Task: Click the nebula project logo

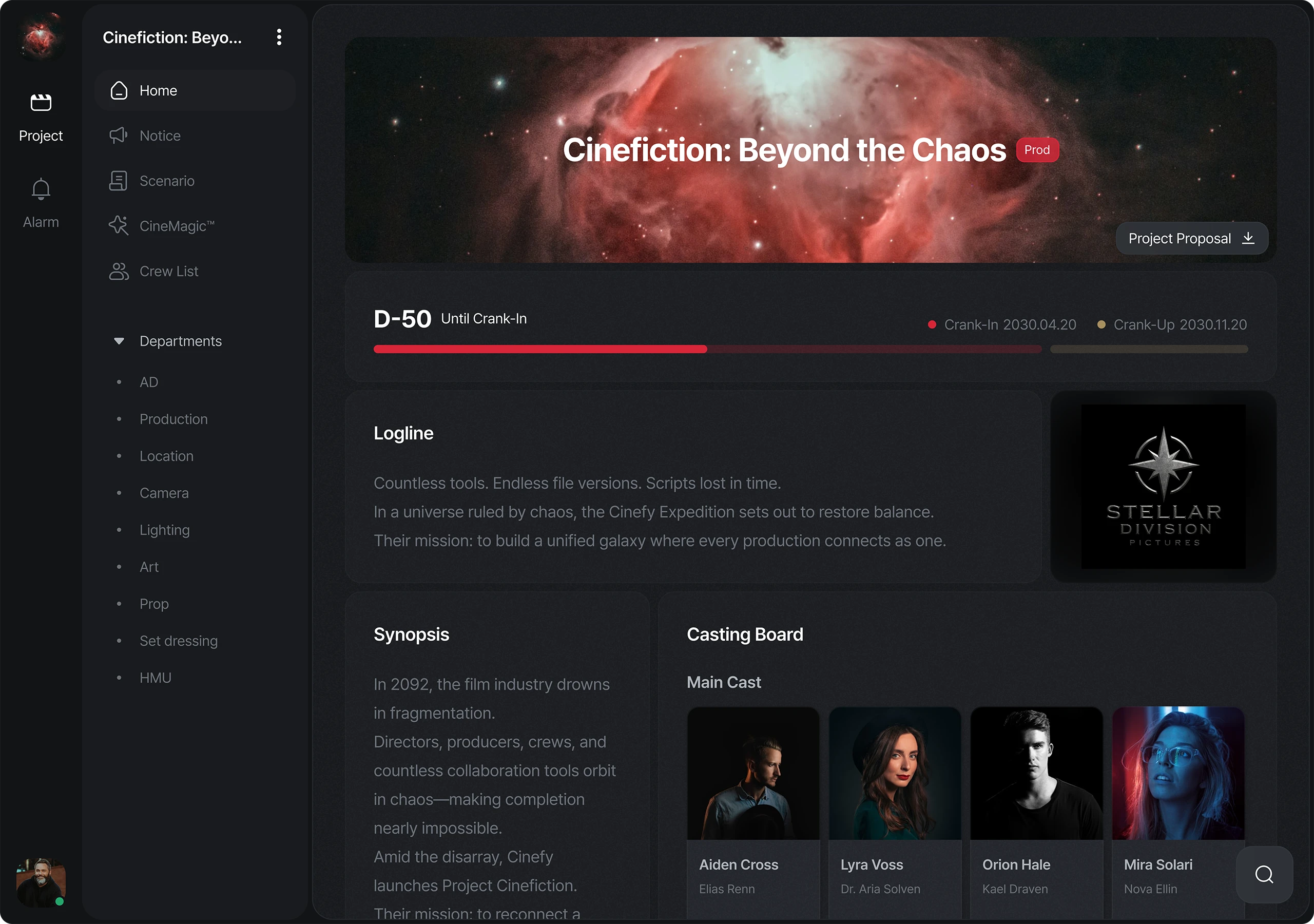Action: tap(41, 37)
